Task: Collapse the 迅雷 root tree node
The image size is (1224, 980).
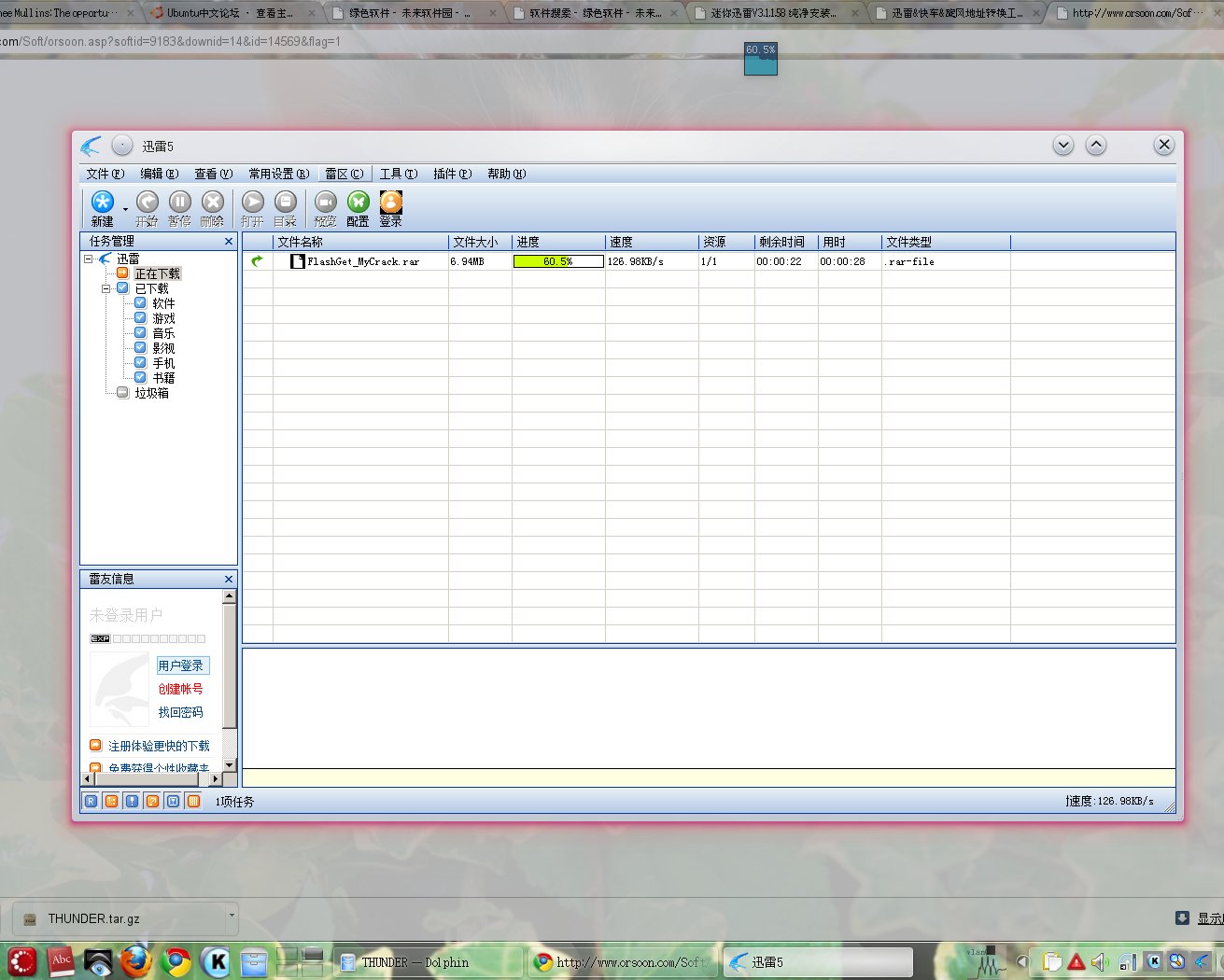Action: coord(89,259)
